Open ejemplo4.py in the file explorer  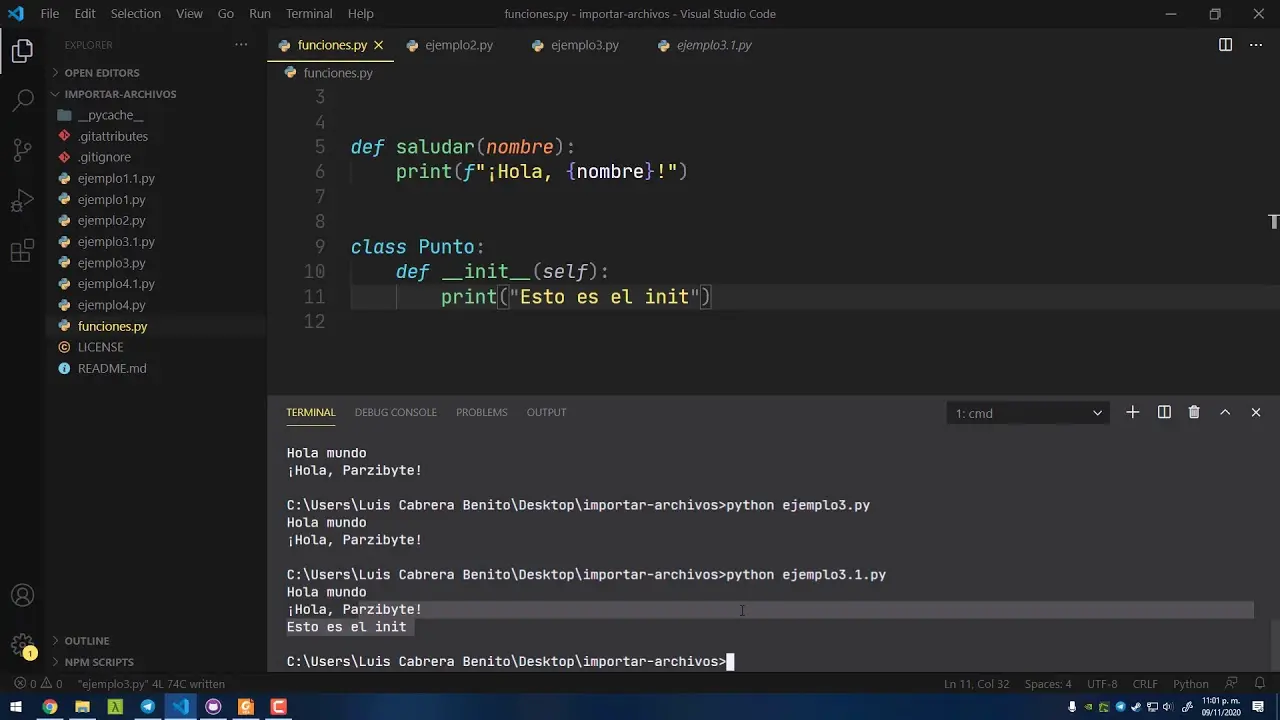pos(111,305)
